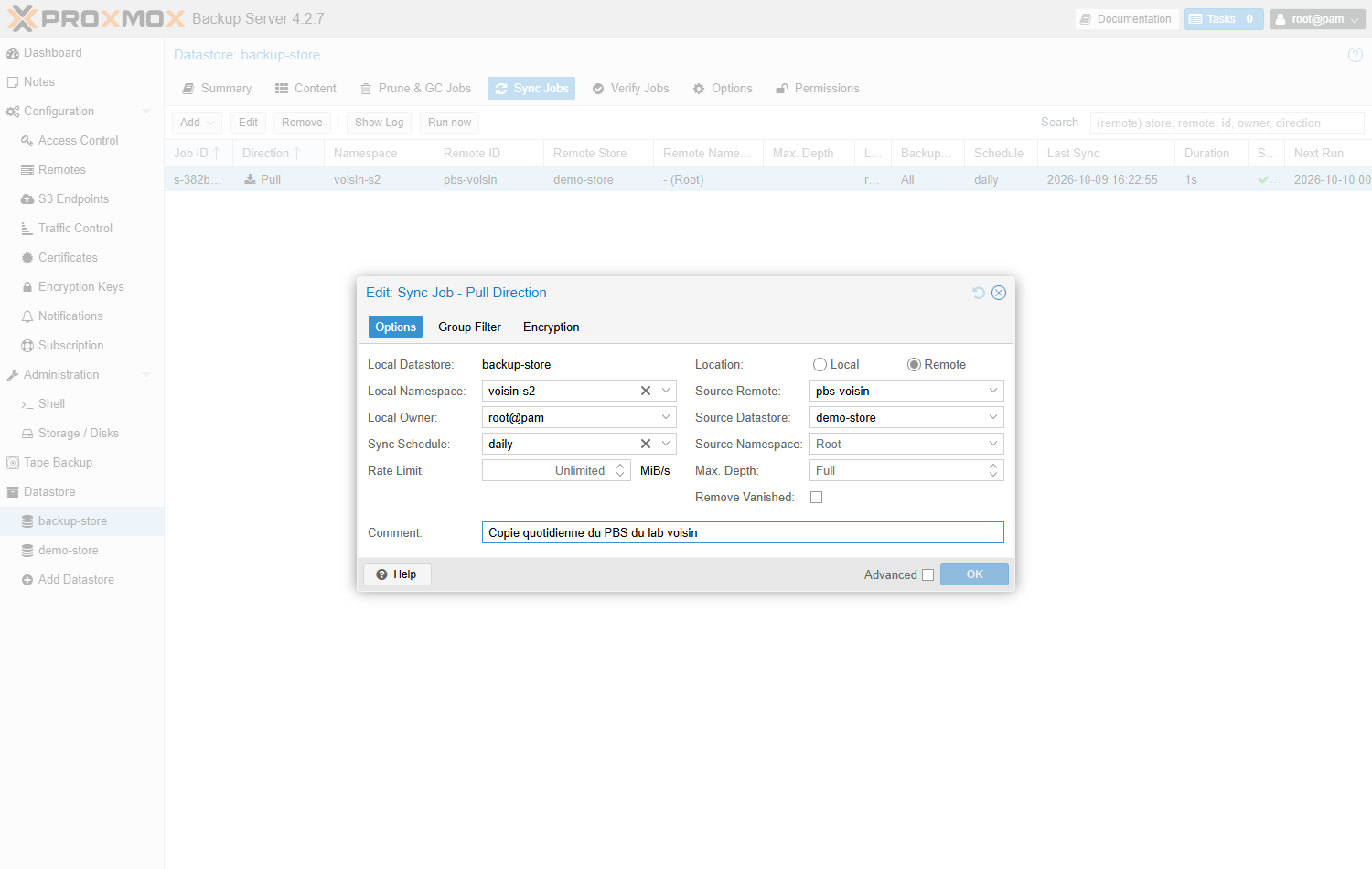Switch to the Group Filter tab
Screen dimensions: 1372x869
coord(469,327)
